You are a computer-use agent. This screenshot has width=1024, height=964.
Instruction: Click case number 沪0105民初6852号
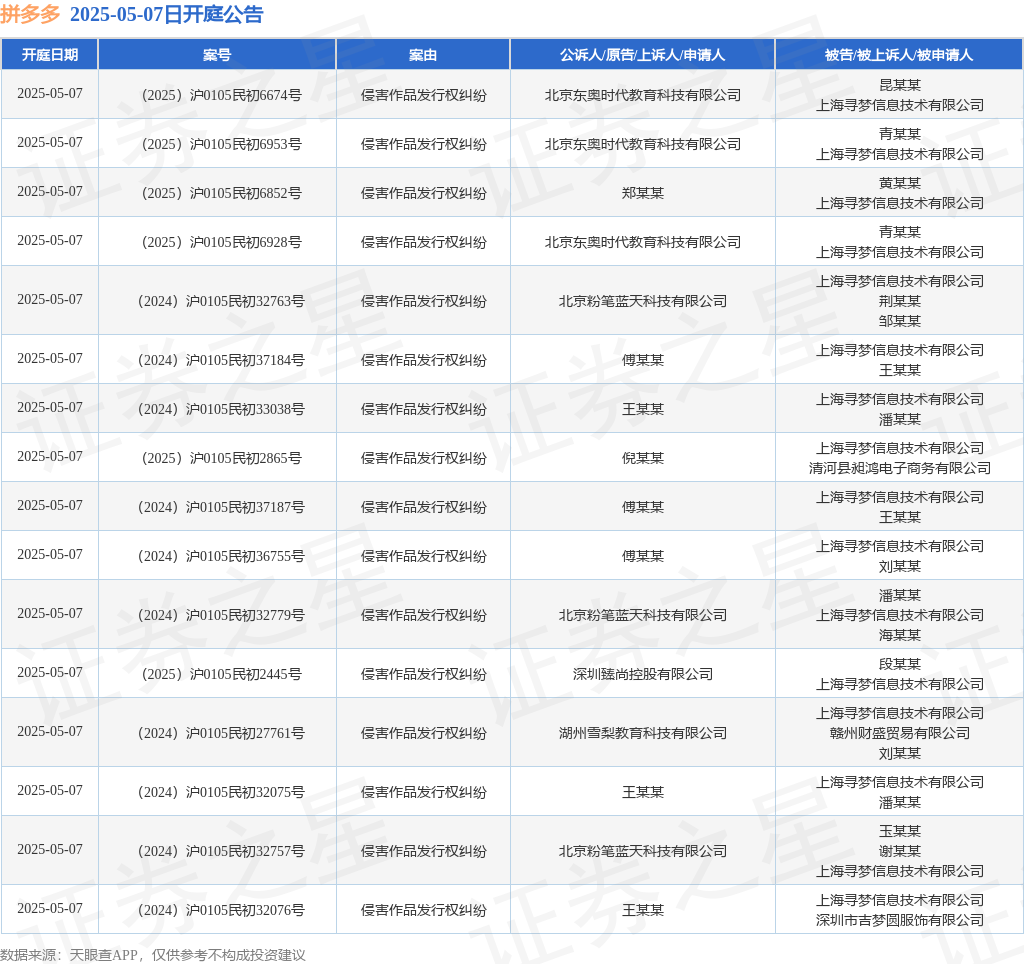[x=221, y=193]
